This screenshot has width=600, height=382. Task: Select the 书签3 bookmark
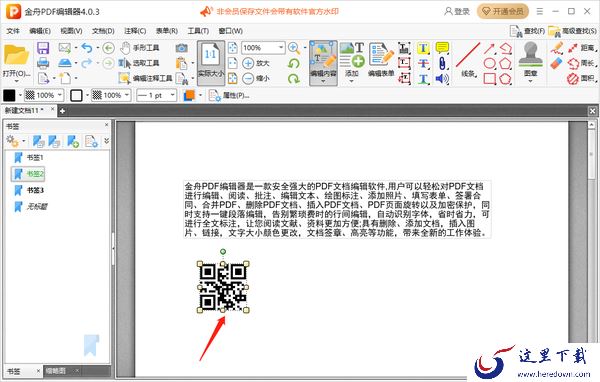[29, 190]
